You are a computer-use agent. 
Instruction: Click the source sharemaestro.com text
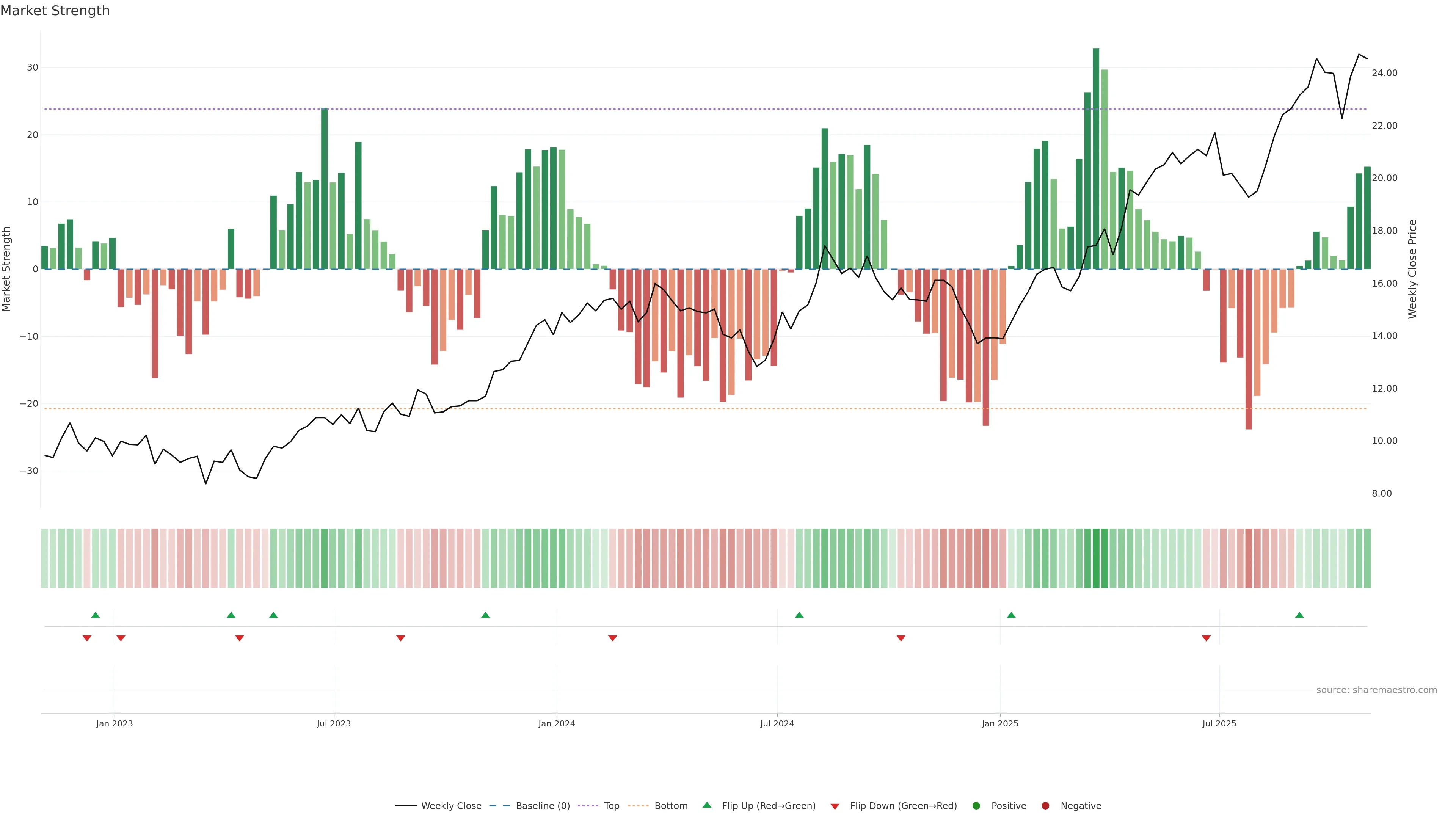tap(1376, 690)
